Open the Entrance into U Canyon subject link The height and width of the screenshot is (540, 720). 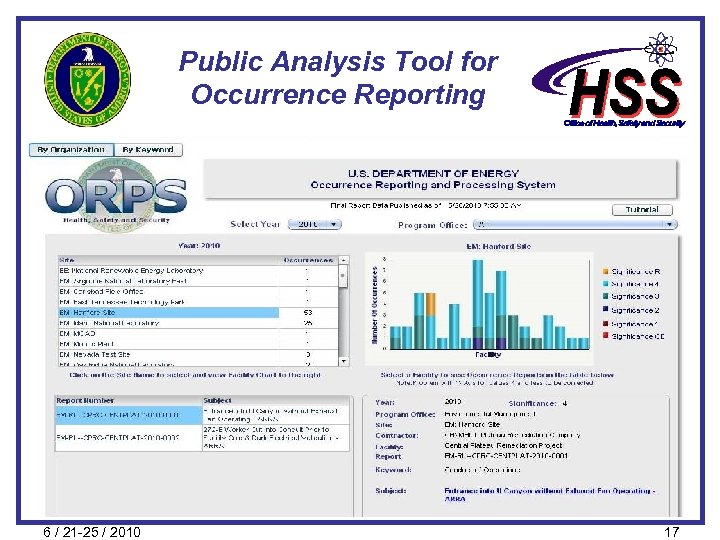tap(549, 495)
